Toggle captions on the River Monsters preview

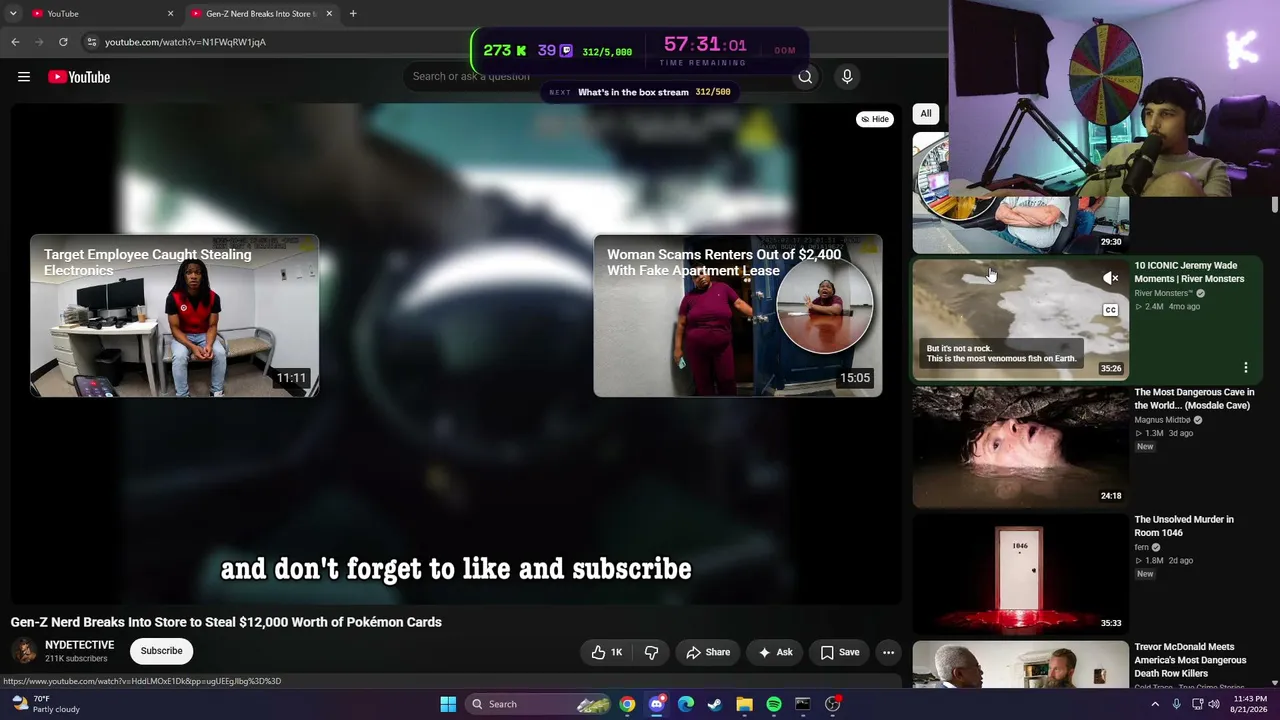pos(1111,310)
